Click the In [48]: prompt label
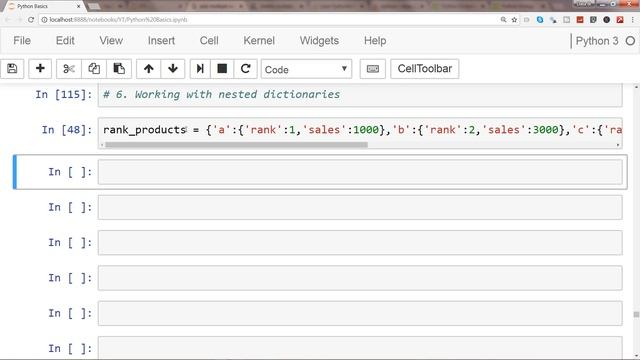 pos(67,130)
